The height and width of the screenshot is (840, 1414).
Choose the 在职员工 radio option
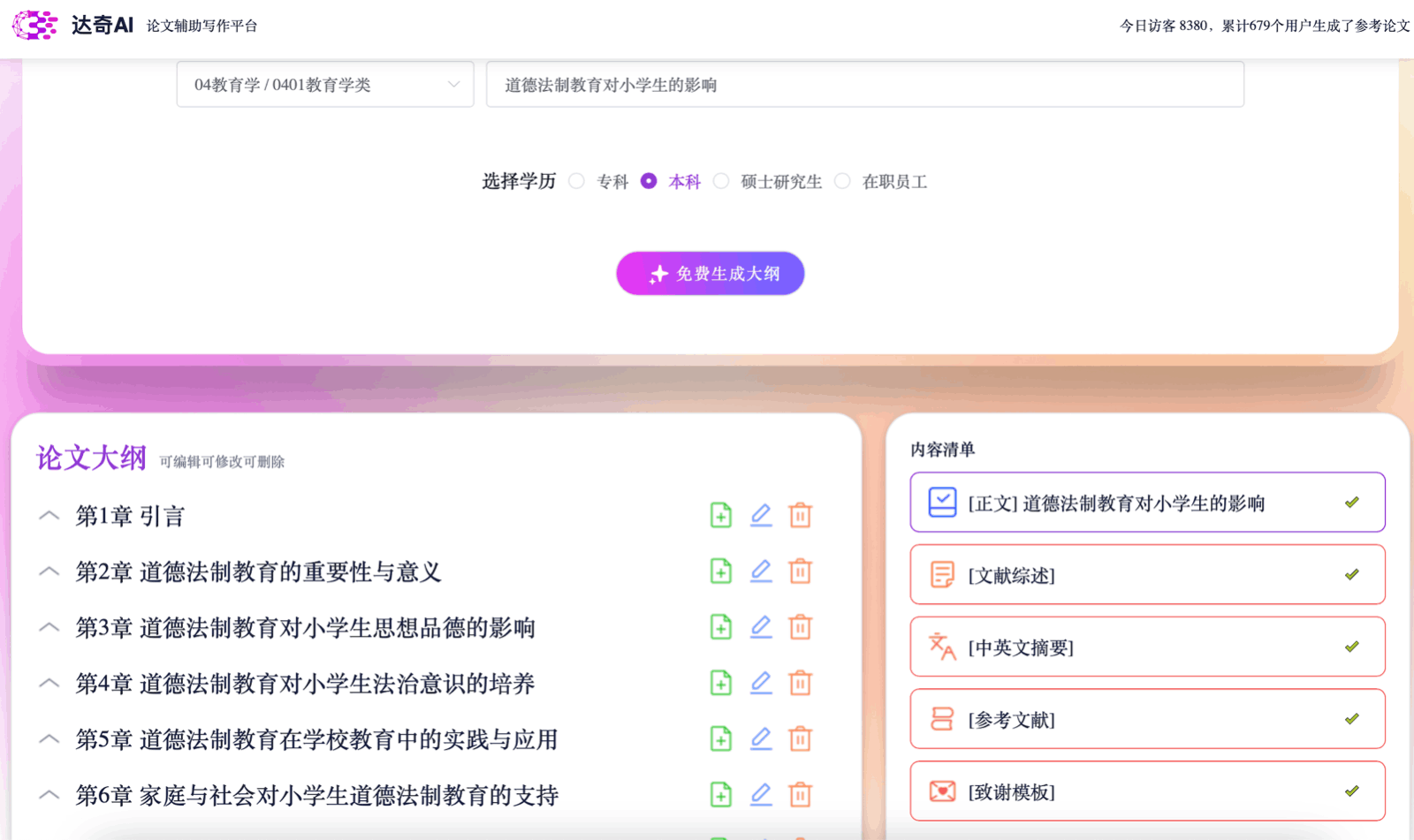pos(843,181)
